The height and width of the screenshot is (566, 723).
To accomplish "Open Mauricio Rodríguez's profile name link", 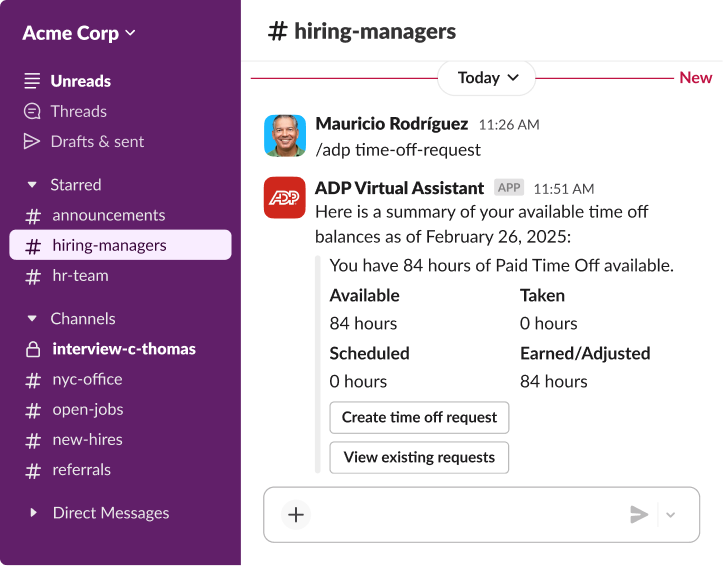I will [x=391, y=124].
